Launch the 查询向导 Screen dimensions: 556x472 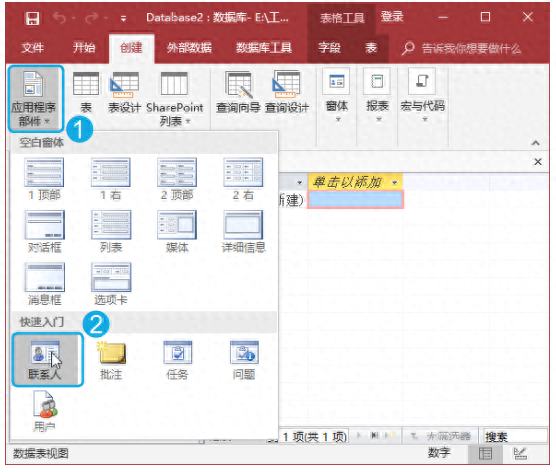click(238, 92)
